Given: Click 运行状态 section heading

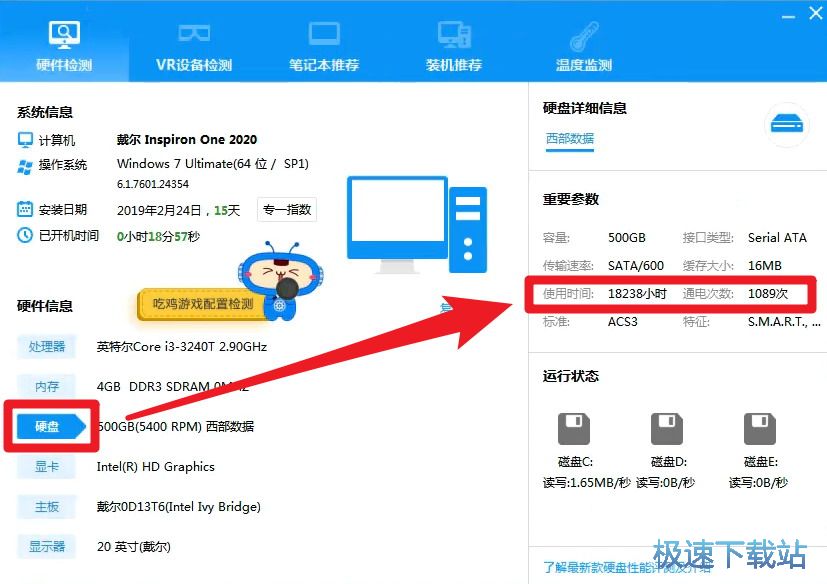Looking at the screenshot, I should point(571,376).
